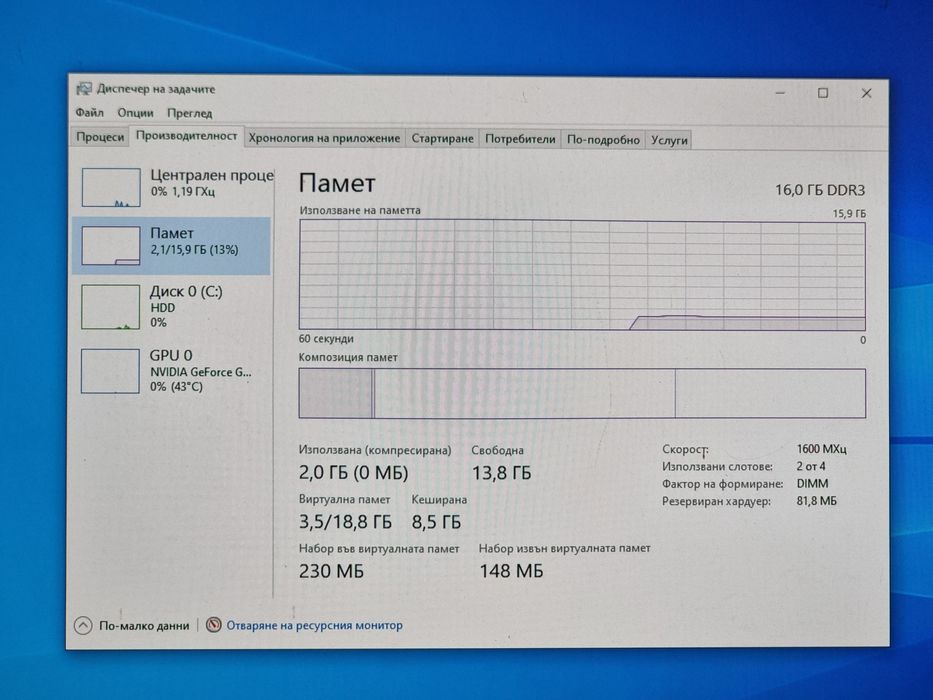Image resolution: width=933 pixels, height=700 pixels.
Task: Open the Преглед menu
Action: [x=189, y=113]
